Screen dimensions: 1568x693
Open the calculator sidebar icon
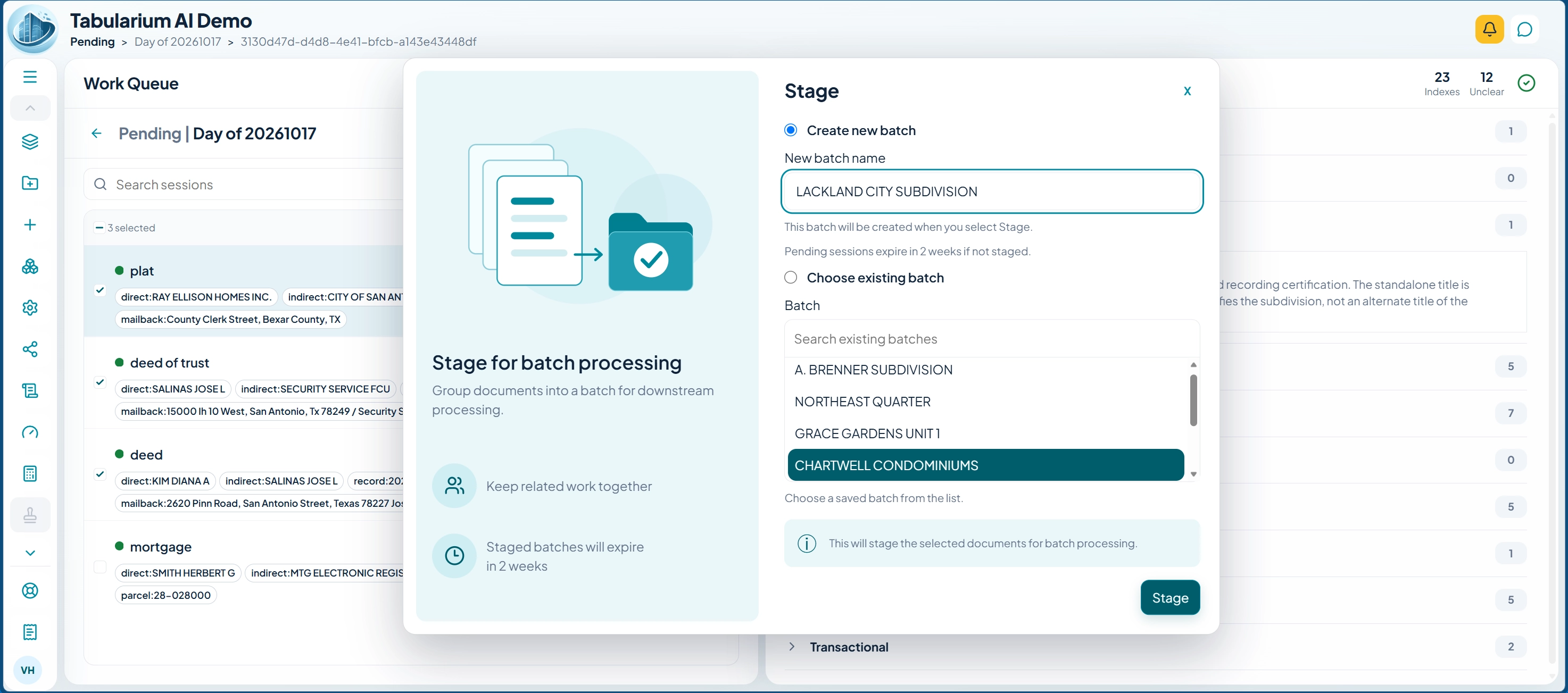point(30,473)
